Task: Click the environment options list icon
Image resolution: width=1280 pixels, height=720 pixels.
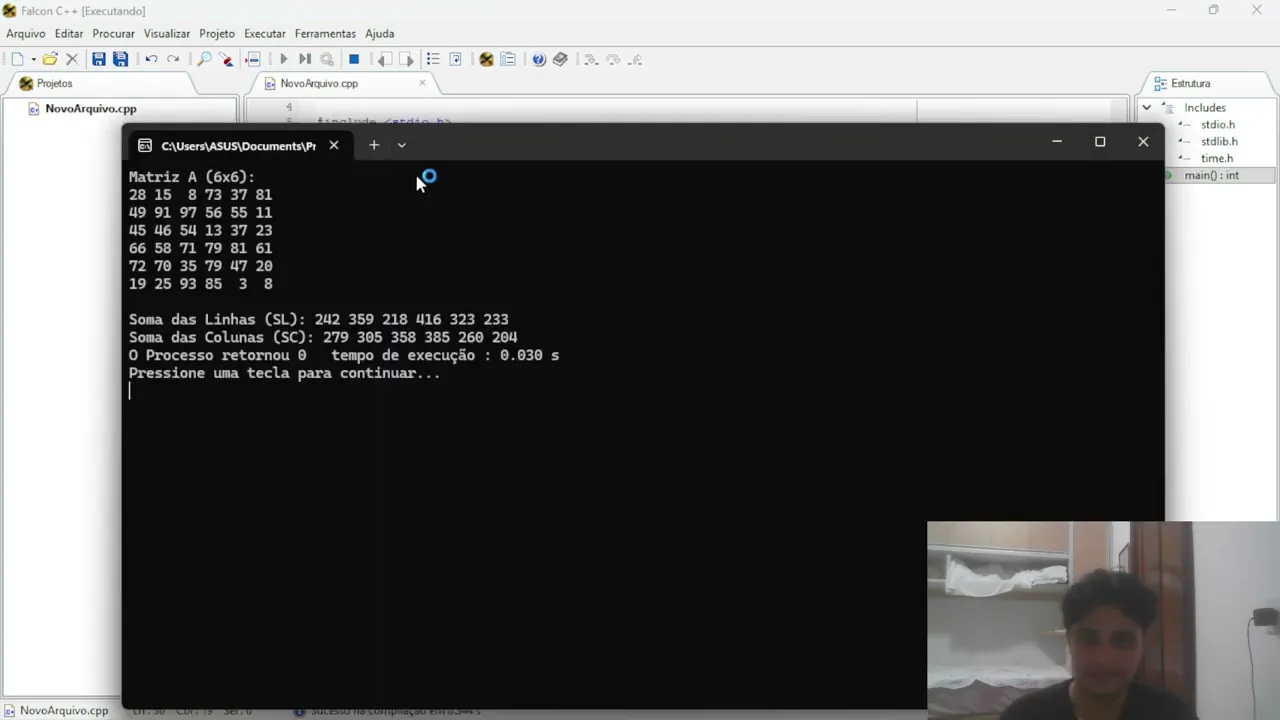Action: [508, 59]
